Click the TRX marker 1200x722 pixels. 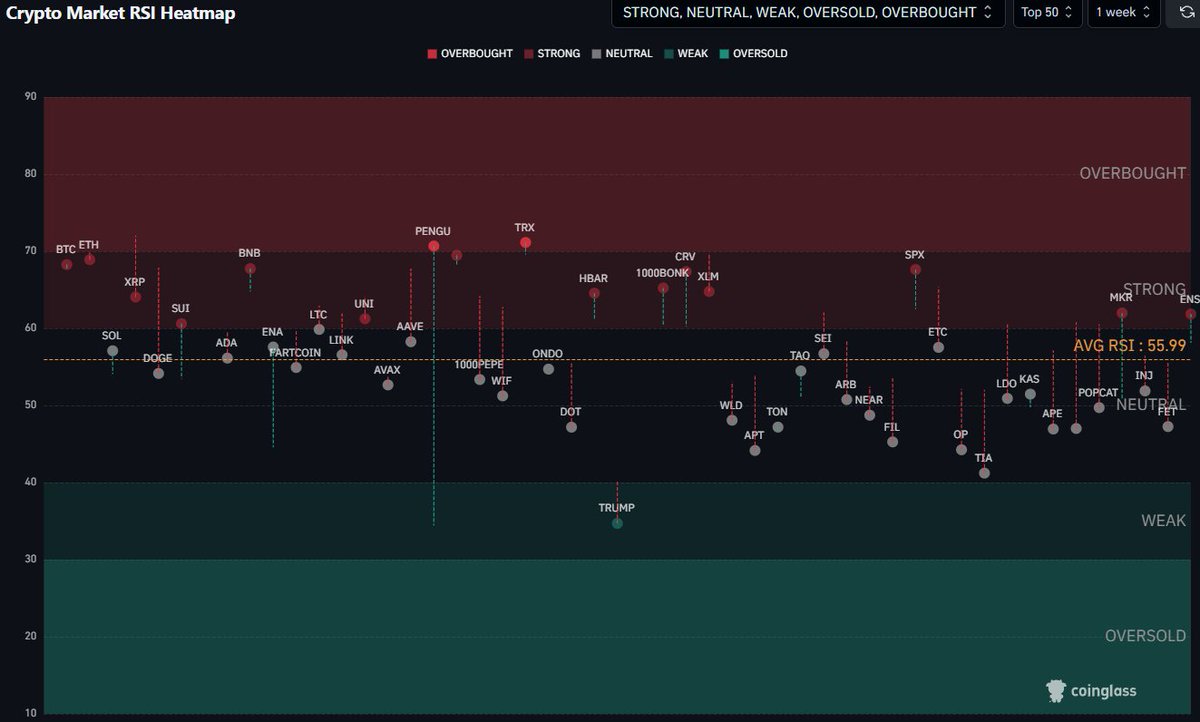click(525, 243)
